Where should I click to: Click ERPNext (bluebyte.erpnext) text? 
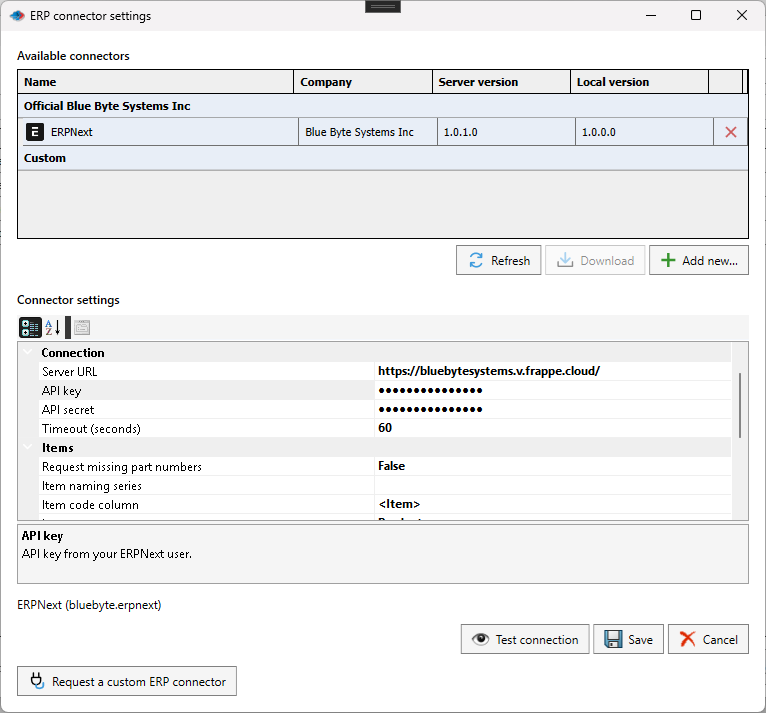(89, 605)
